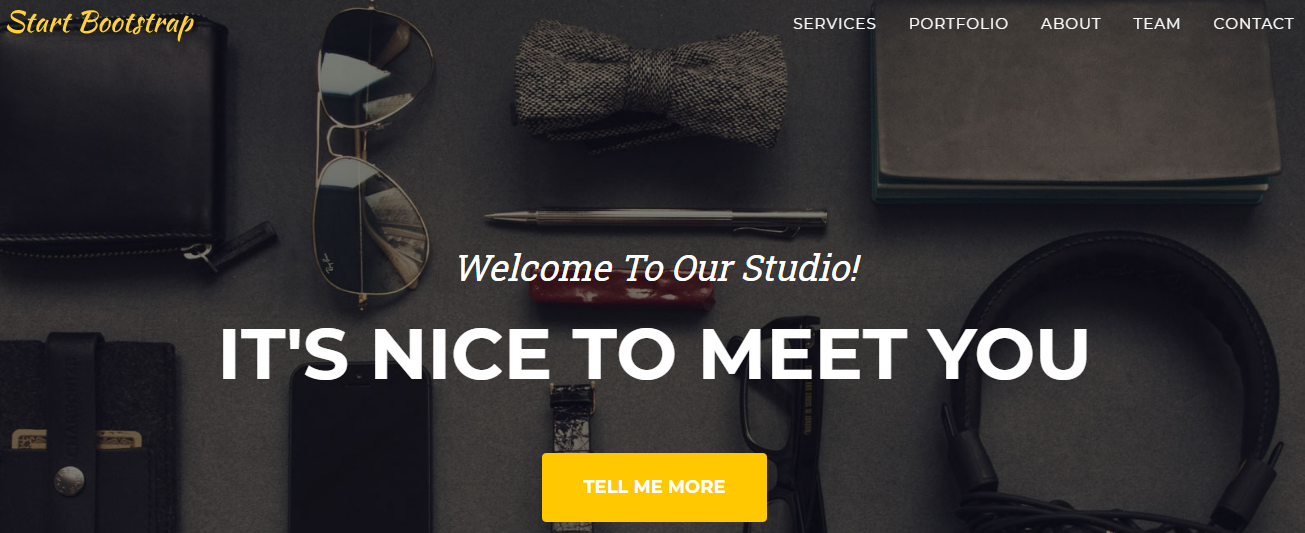Open the Services nav link
Image resolution: width=1305 pixels, height=533 pixels.
pos(834,23)
